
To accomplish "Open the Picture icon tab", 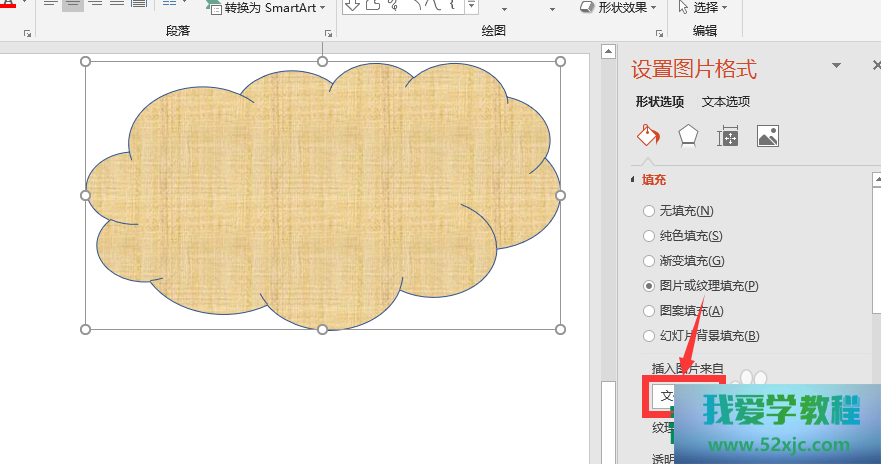I will (x=767, y=137).
